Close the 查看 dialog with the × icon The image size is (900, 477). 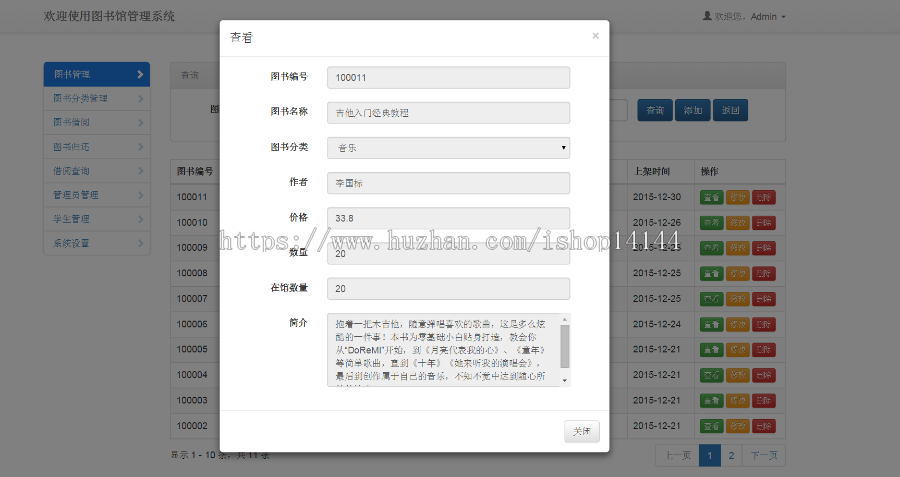tap(595, 36)
